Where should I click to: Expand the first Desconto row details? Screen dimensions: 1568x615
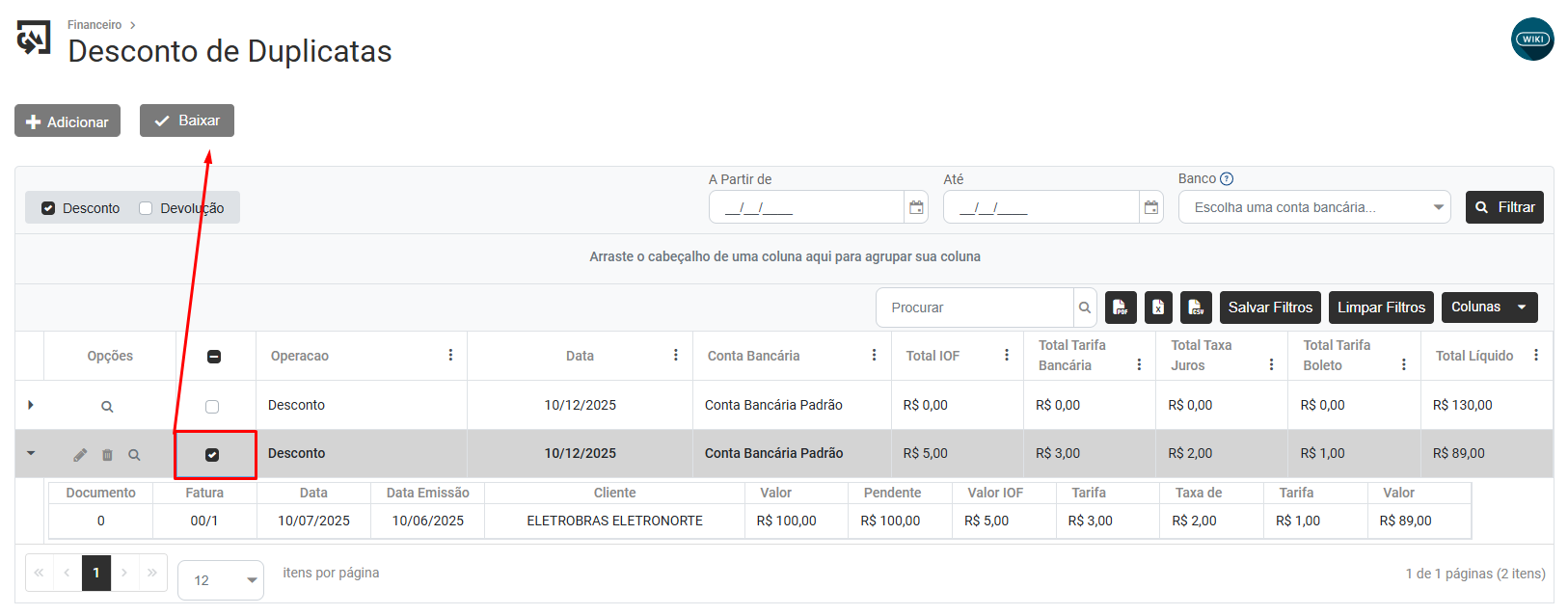click(x=31, y=405)
